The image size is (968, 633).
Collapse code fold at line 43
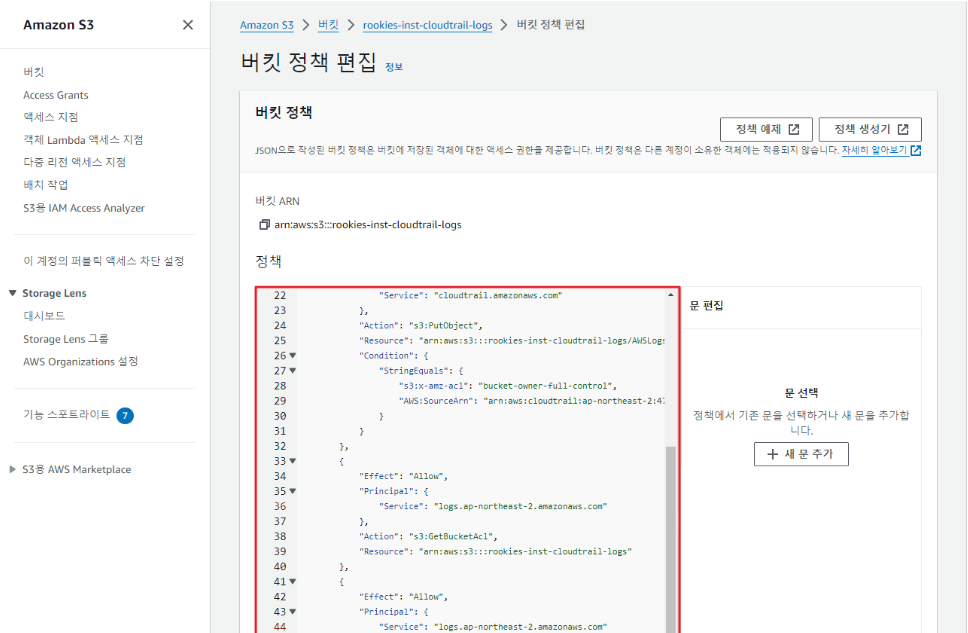point(293,611)
